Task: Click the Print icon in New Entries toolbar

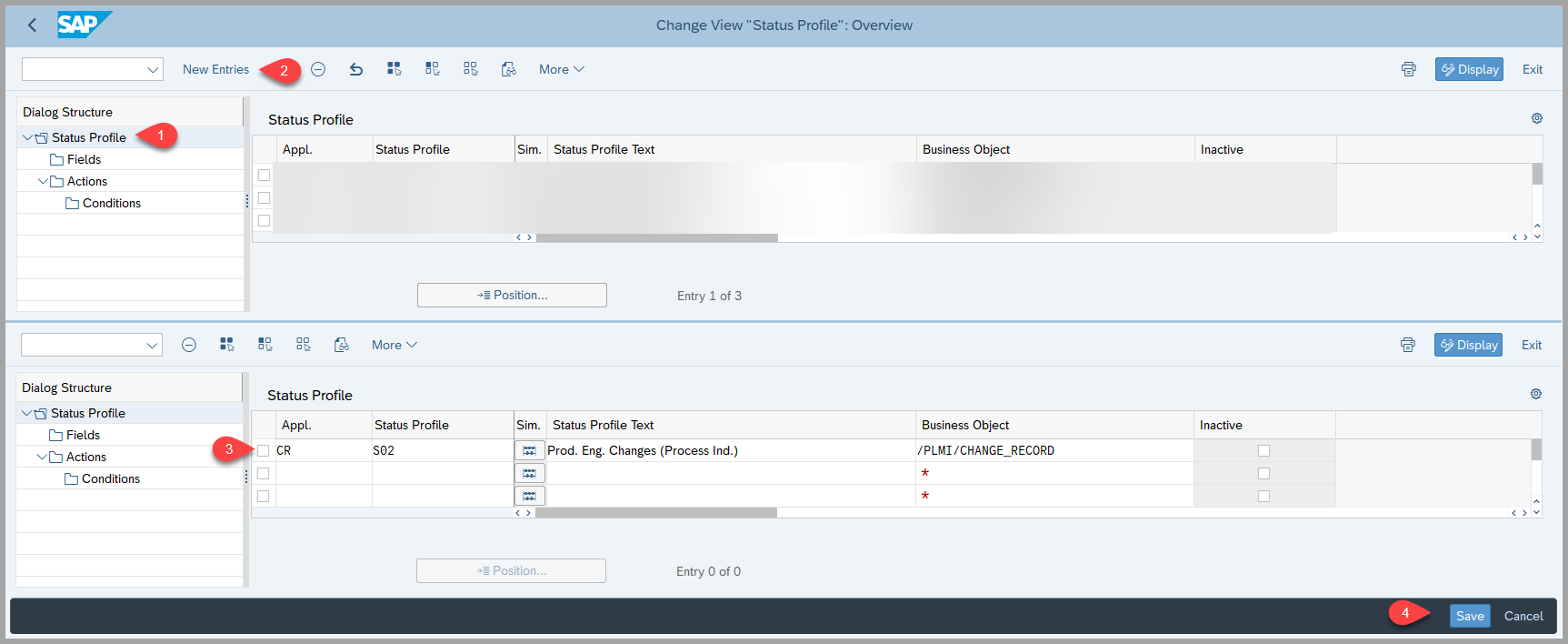Action: [1408, 69]
